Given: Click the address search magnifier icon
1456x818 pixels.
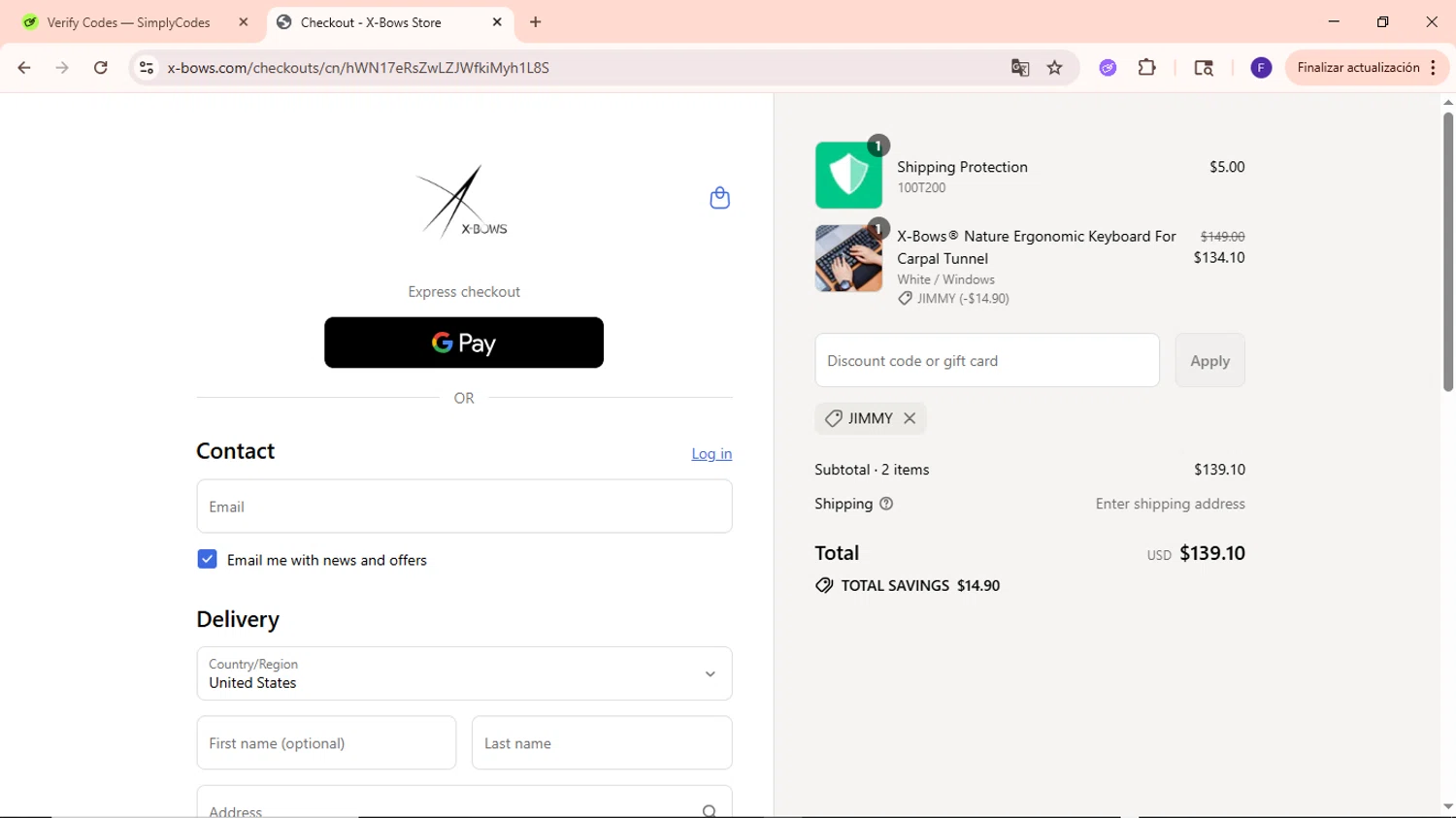Looking at the screenshot, I should pyautogui.click(x=710, y=811).
